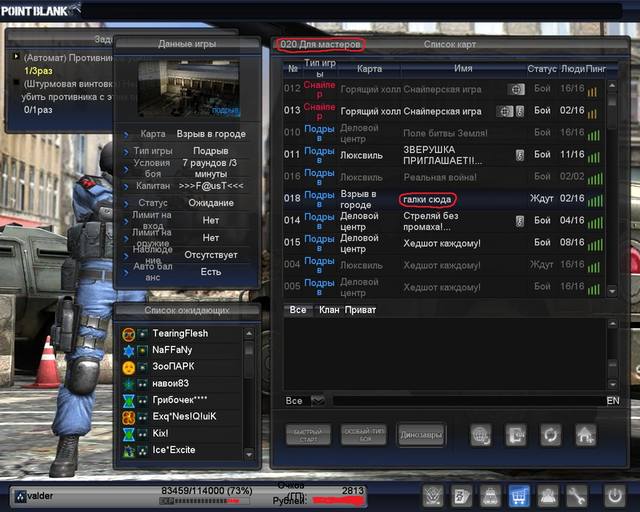Open the mission cards icon in bottom bar
640x512 pixels.
click(x=462, y=496)
